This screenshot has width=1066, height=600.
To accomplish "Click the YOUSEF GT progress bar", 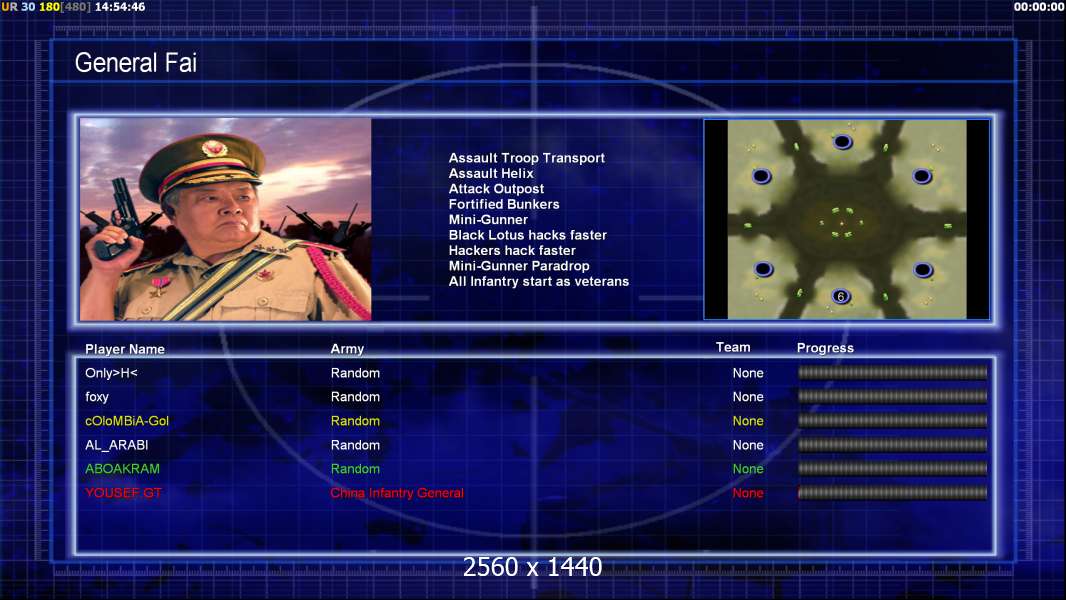I will pyautogui.click(x=893, y=493).
